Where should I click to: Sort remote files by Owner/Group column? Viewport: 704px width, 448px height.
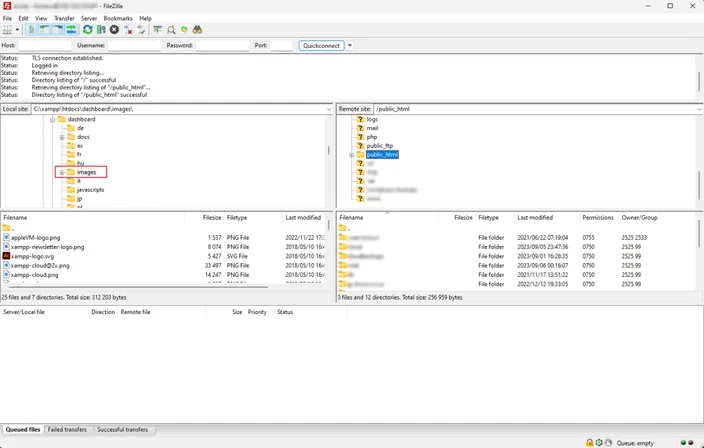point(639,218)
